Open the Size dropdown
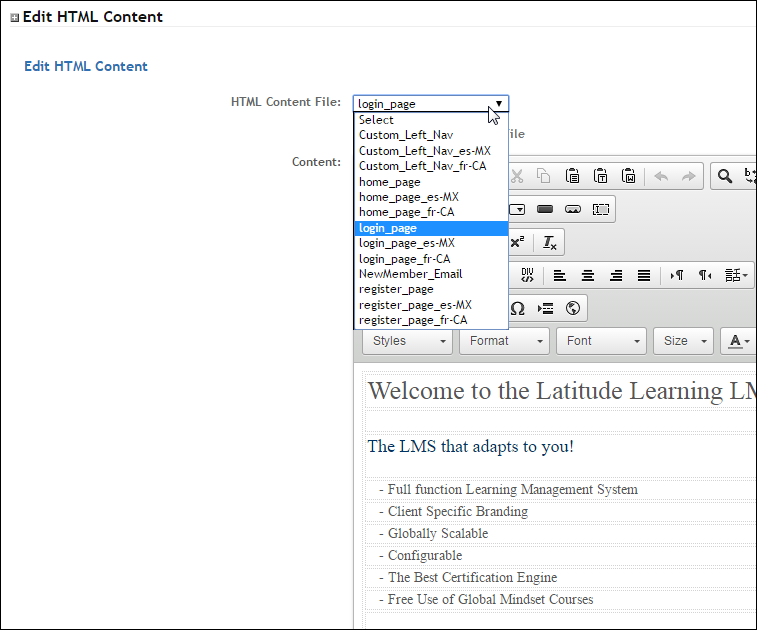This screenshot has height=630, width=757. [683, 341]
